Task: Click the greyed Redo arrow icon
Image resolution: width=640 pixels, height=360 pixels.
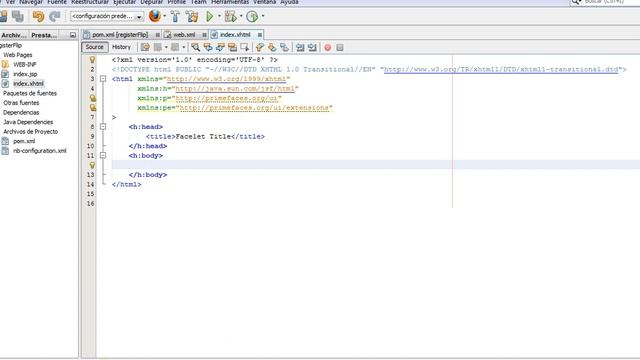Action: [54, 16]
